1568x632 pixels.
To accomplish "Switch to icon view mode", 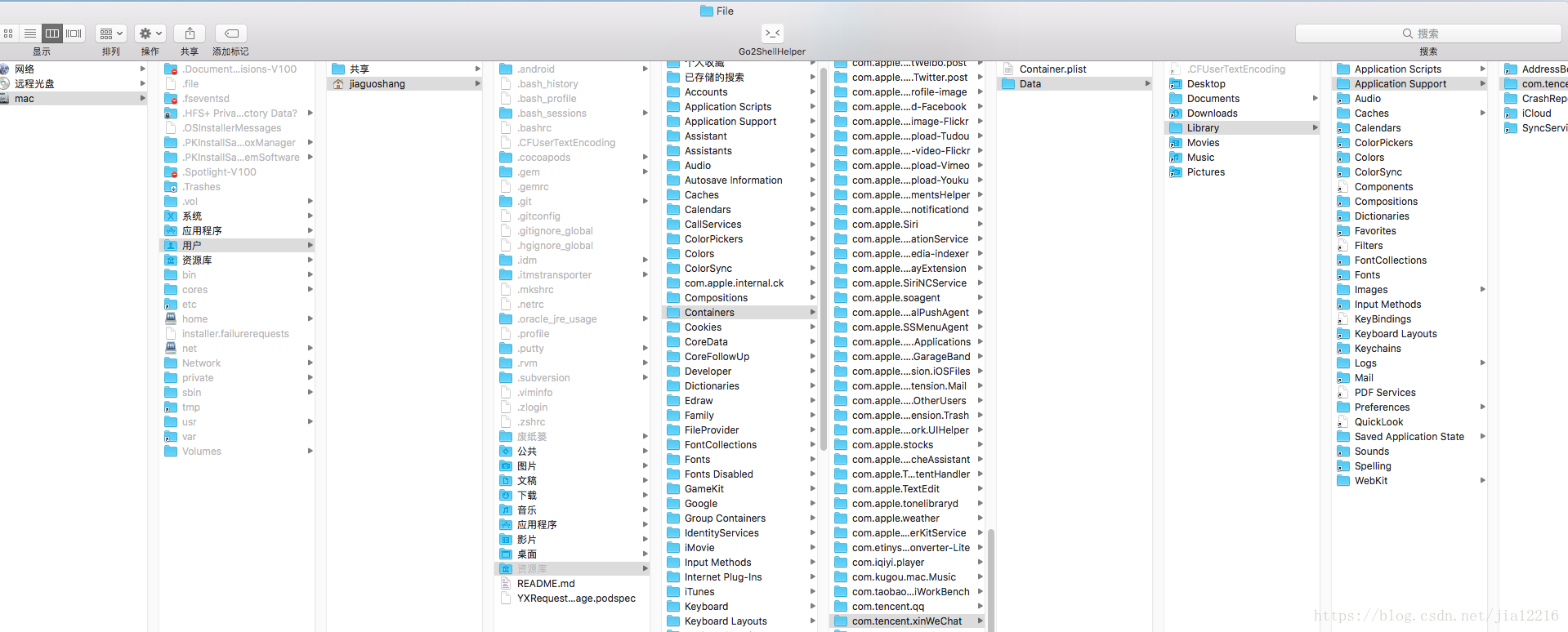I will pyautogui.click(x=8, y=33).
